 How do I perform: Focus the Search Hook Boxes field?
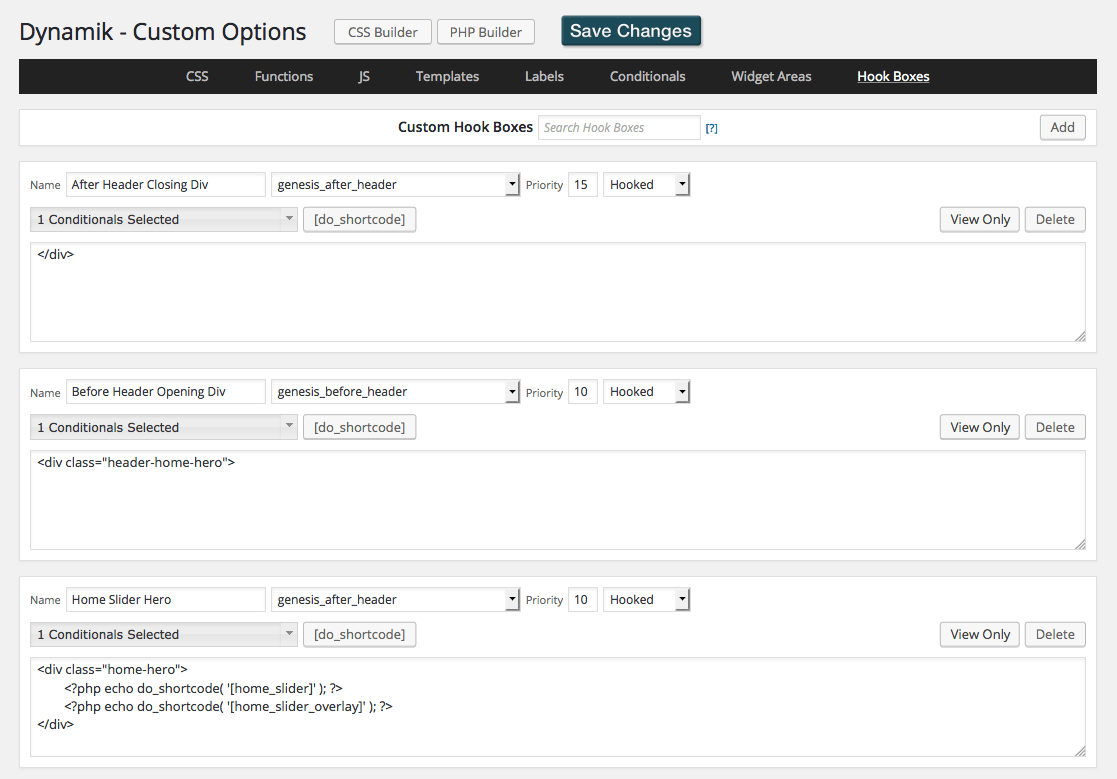(619, 127)
